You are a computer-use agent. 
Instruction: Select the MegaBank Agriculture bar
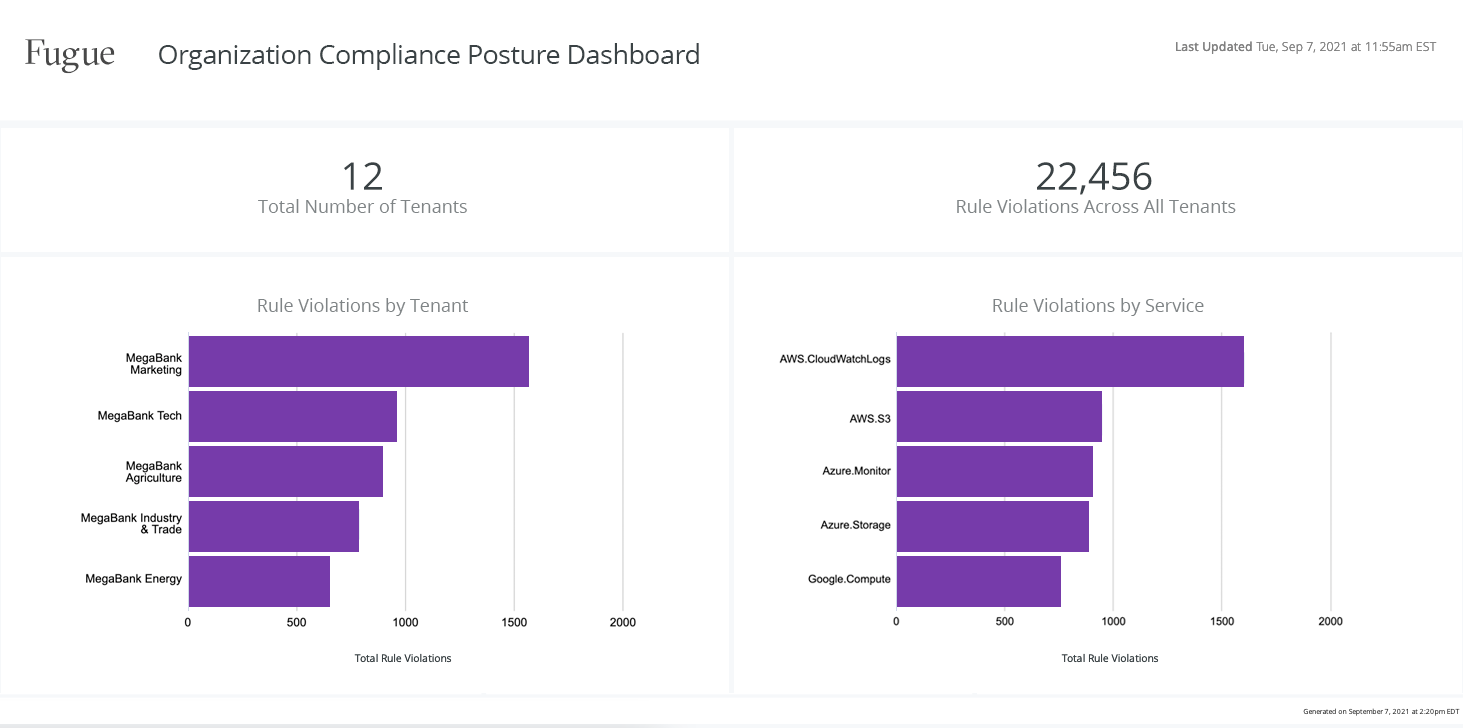pyautogui.click(x=285, y=471)
